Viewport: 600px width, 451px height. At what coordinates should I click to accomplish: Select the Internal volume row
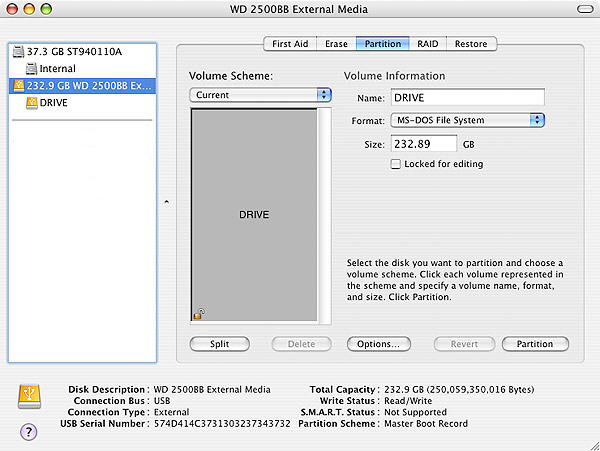pyautogui.click(x=82, y=68)
